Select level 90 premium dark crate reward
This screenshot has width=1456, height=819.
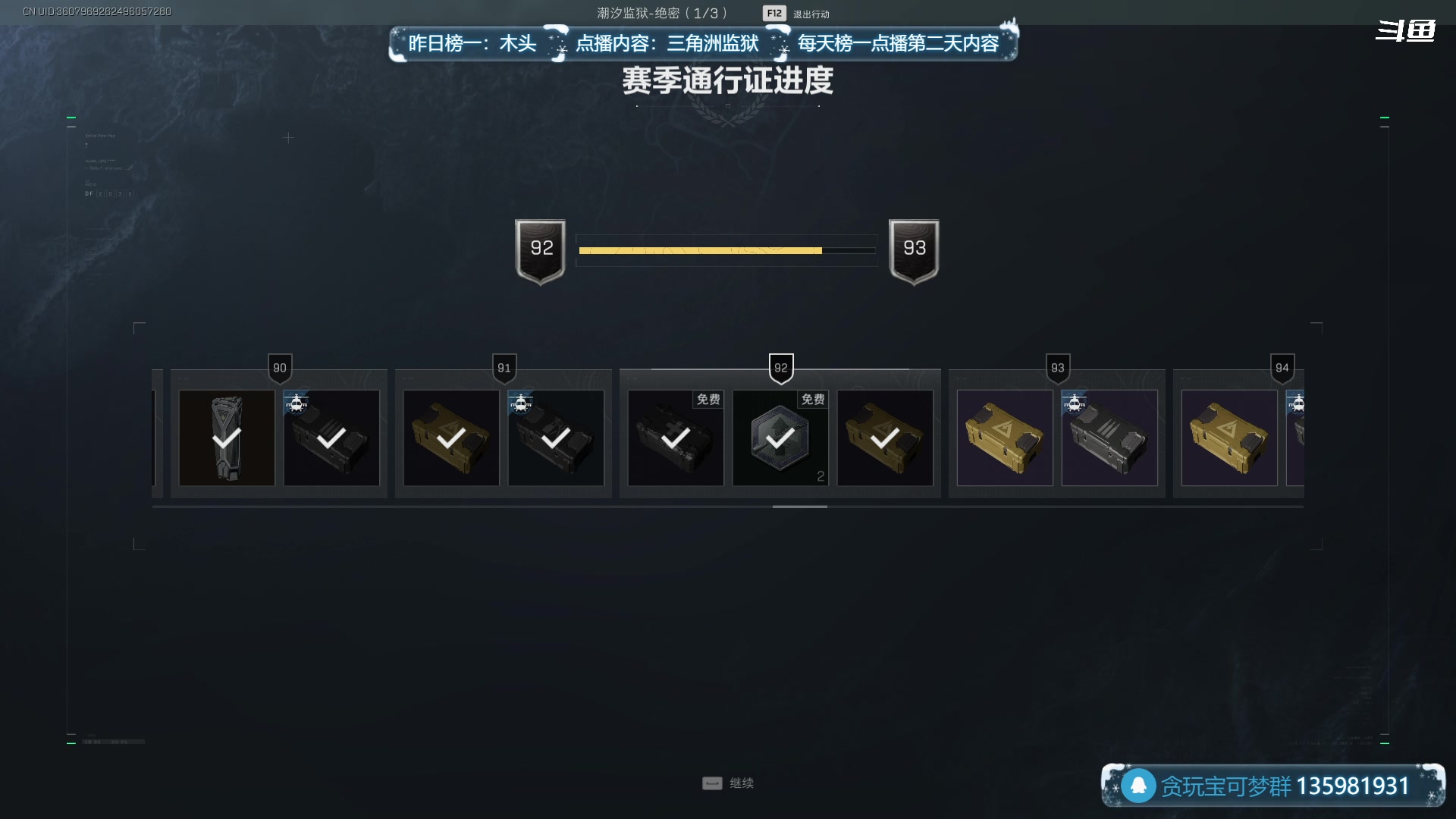(x=331, y=438)
